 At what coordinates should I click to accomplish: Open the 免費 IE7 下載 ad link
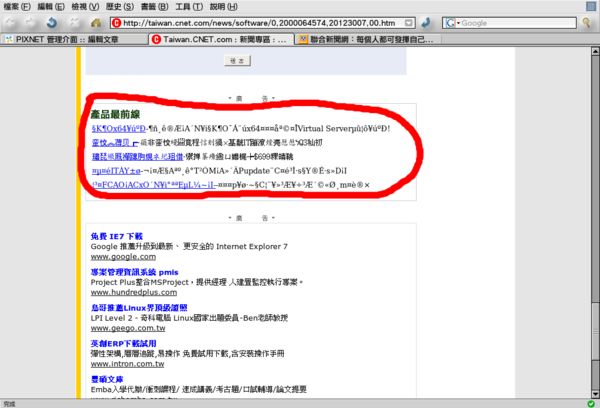[117, 237]
